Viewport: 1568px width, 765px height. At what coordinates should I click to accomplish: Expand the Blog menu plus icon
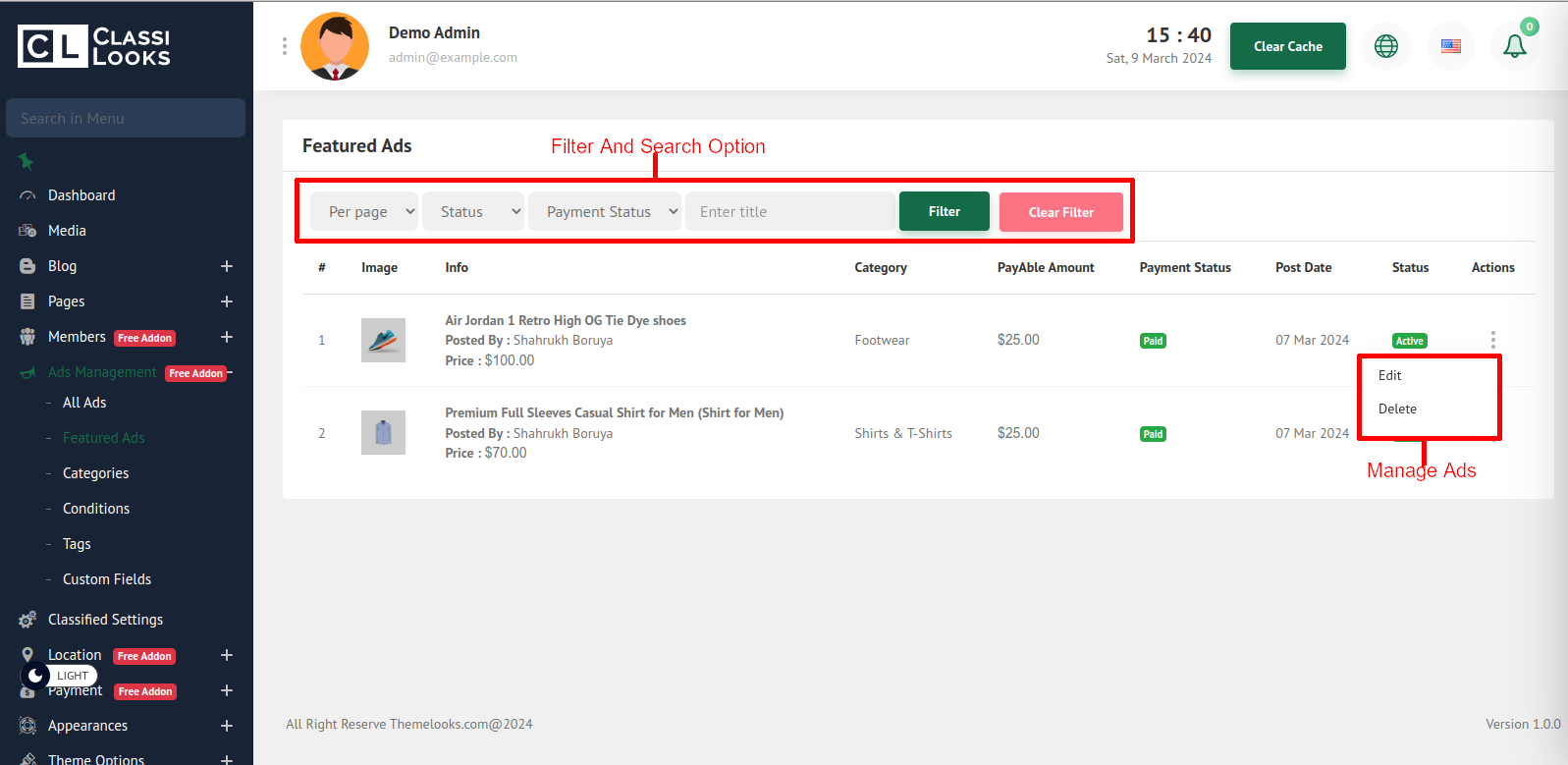click(x=227, y=266)
